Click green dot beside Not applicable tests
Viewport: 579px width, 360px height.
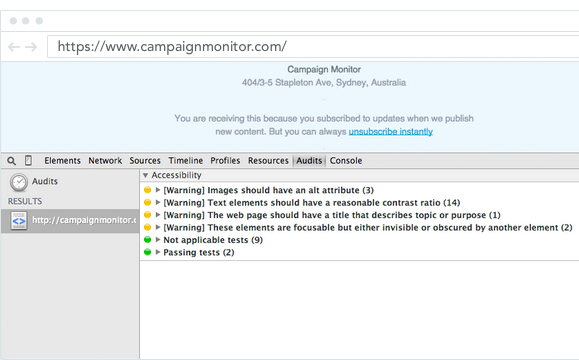click(x=147, y=240)
